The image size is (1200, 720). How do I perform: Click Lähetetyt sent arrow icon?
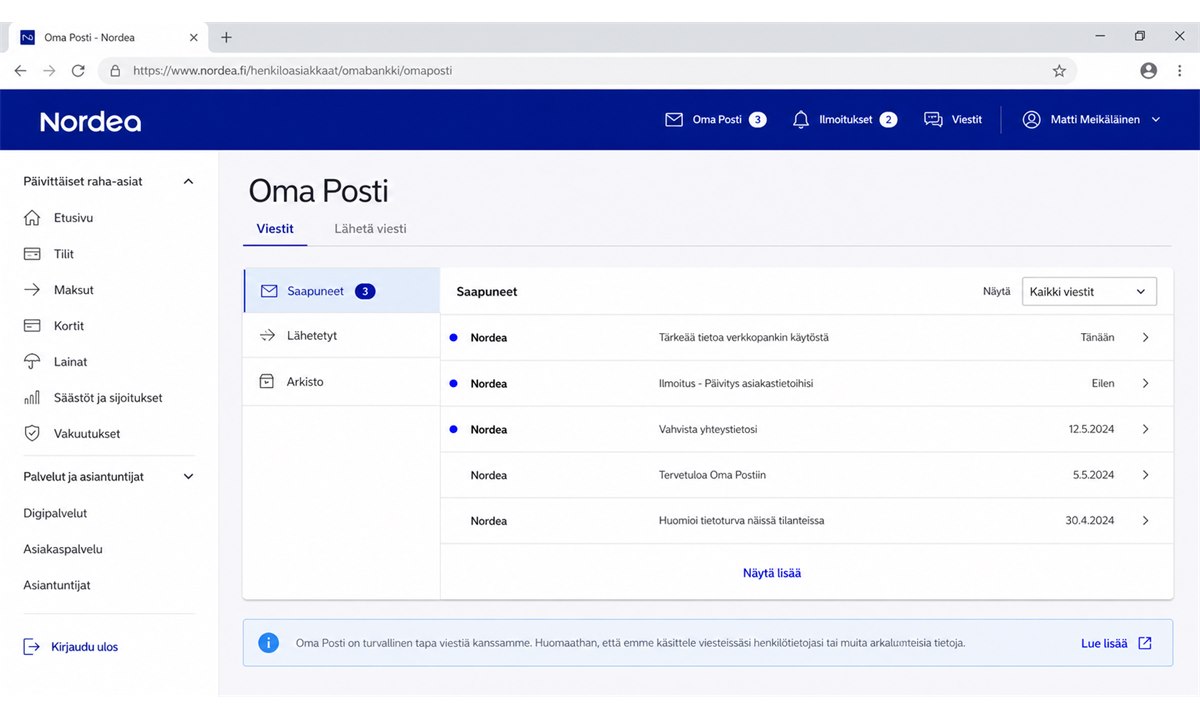[x=267, y=336]
